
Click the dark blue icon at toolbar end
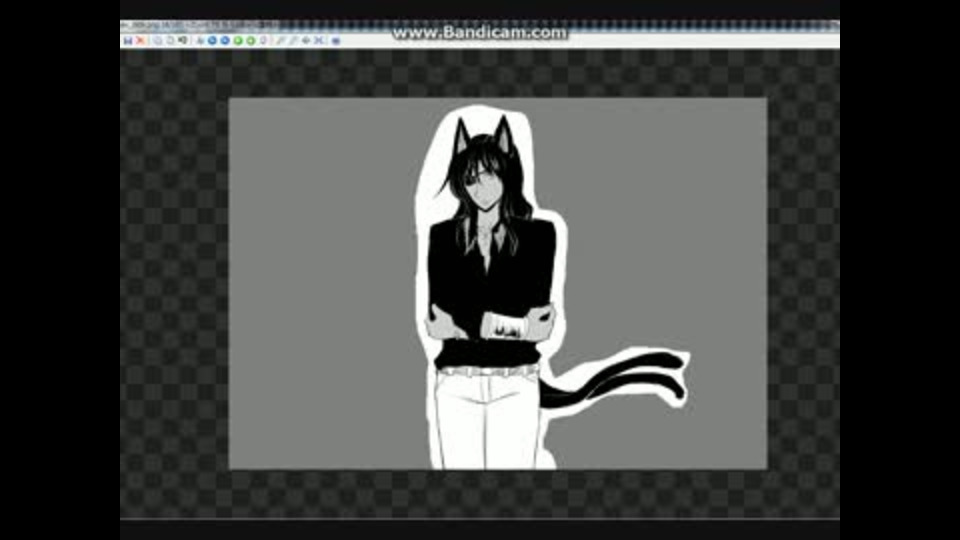tap(336, 41)
